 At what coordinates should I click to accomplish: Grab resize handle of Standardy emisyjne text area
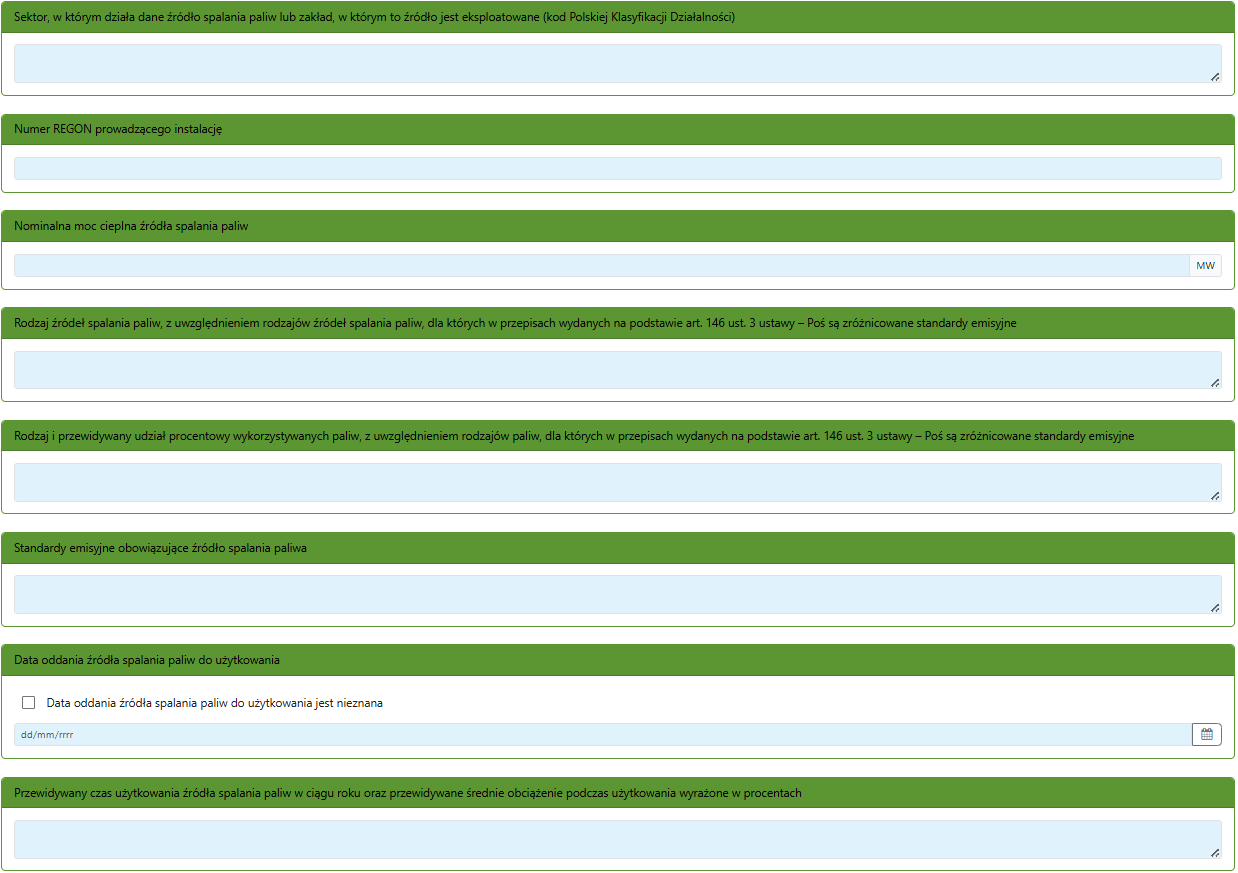tap(1215, 608)
